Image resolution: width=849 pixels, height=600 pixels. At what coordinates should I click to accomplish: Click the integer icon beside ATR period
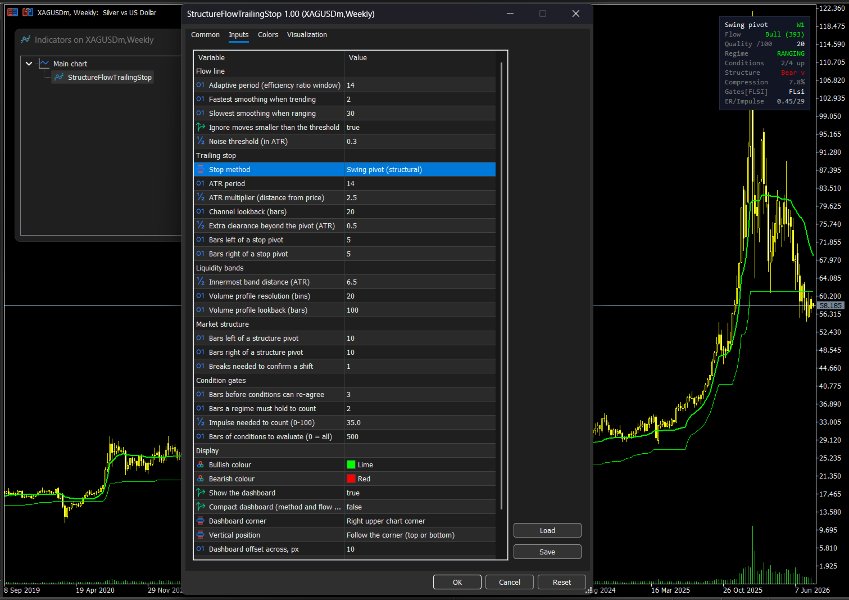(x=201, y=184)
